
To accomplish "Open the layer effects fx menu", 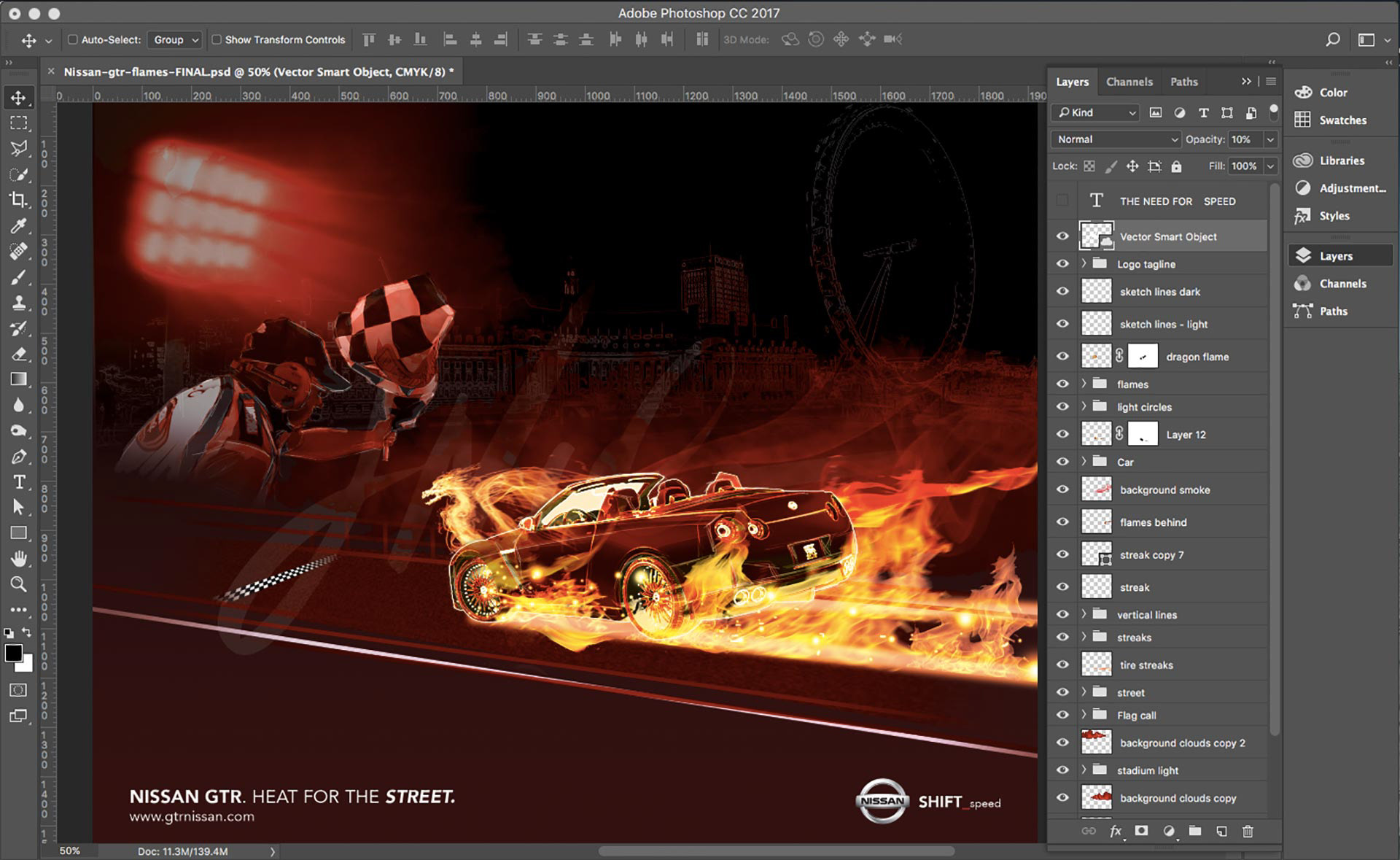I will pos(1115,831).
